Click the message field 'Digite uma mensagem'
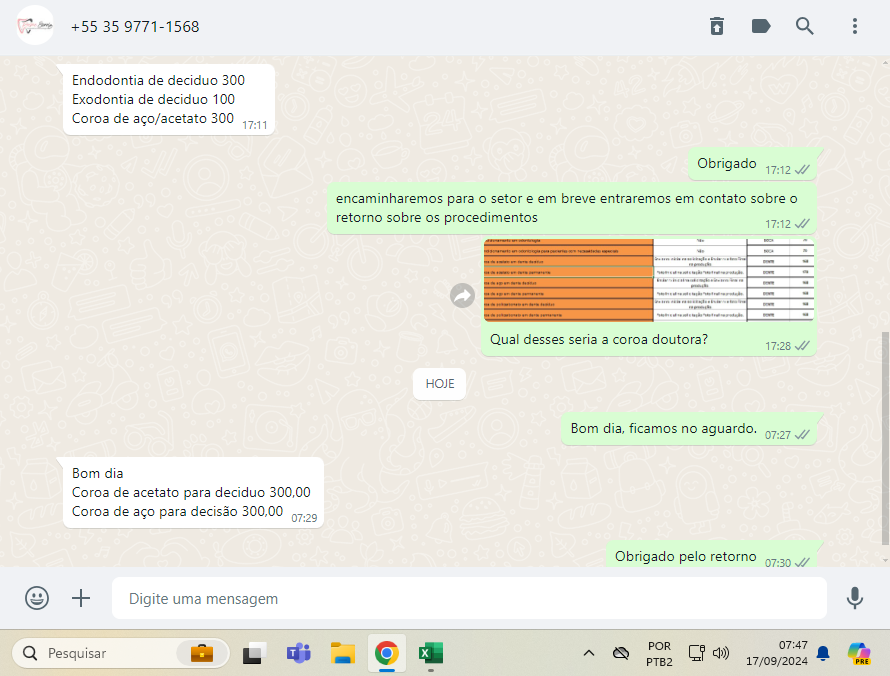This screenshot has width=890, height=676. click(468, 598)
